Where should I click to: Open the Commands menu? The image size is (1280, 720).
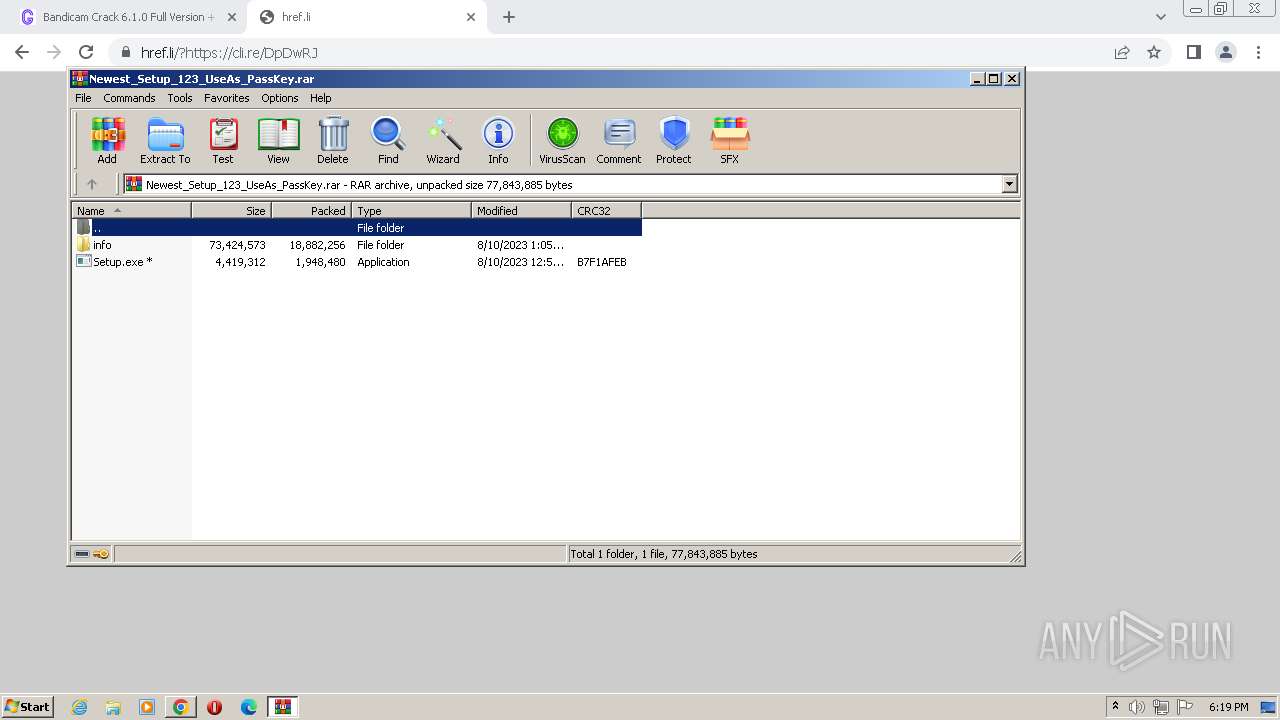pos(129,98)
